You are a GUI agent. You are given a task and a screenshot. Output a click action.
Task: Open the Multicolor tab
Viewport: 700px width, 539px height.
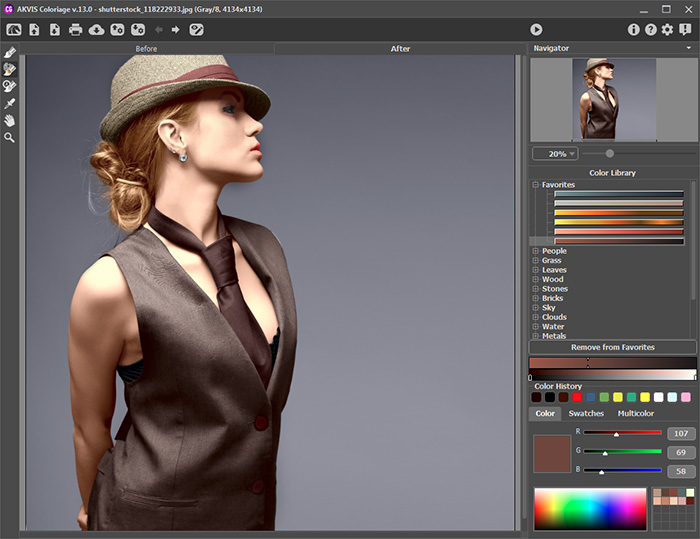(636, 413)
